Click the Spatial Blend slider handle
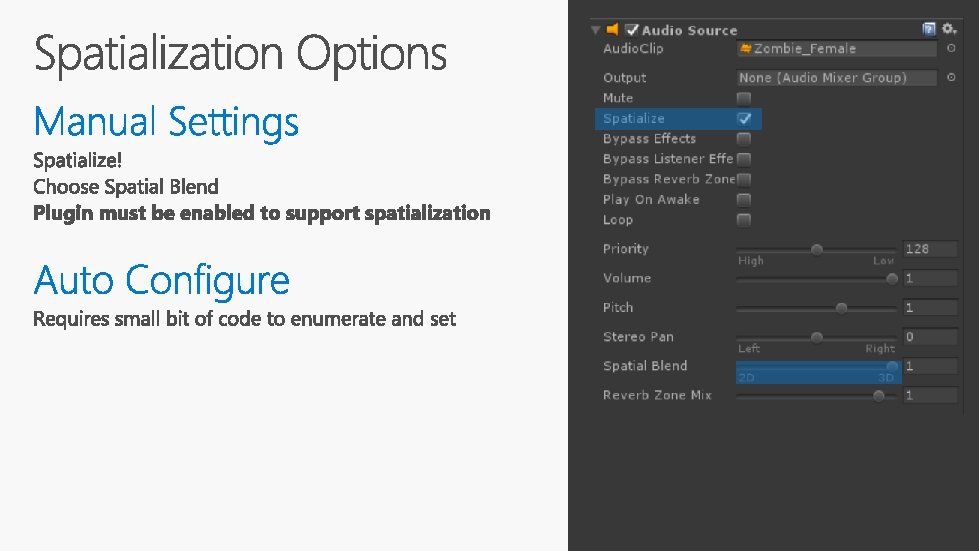 tap(891, 366)
